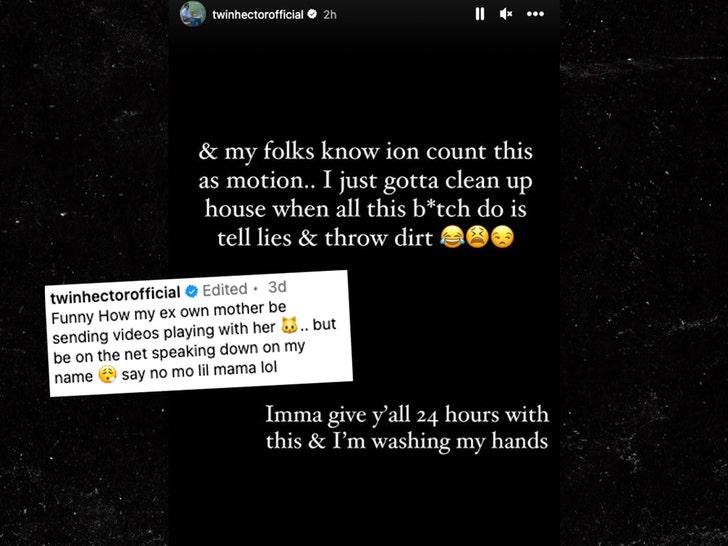
Task: Click the tired face emoji in the story text
Action: pos(477,237)
